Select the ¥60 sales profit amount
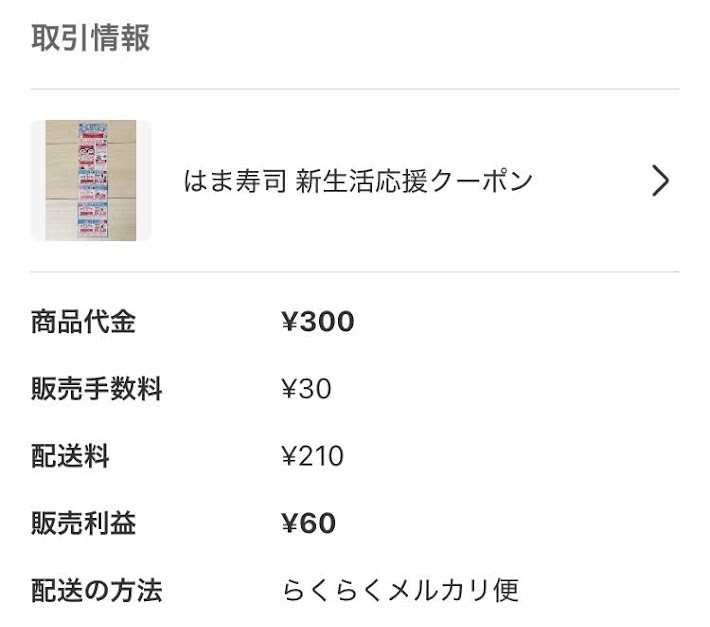 [x=308, y=523]
